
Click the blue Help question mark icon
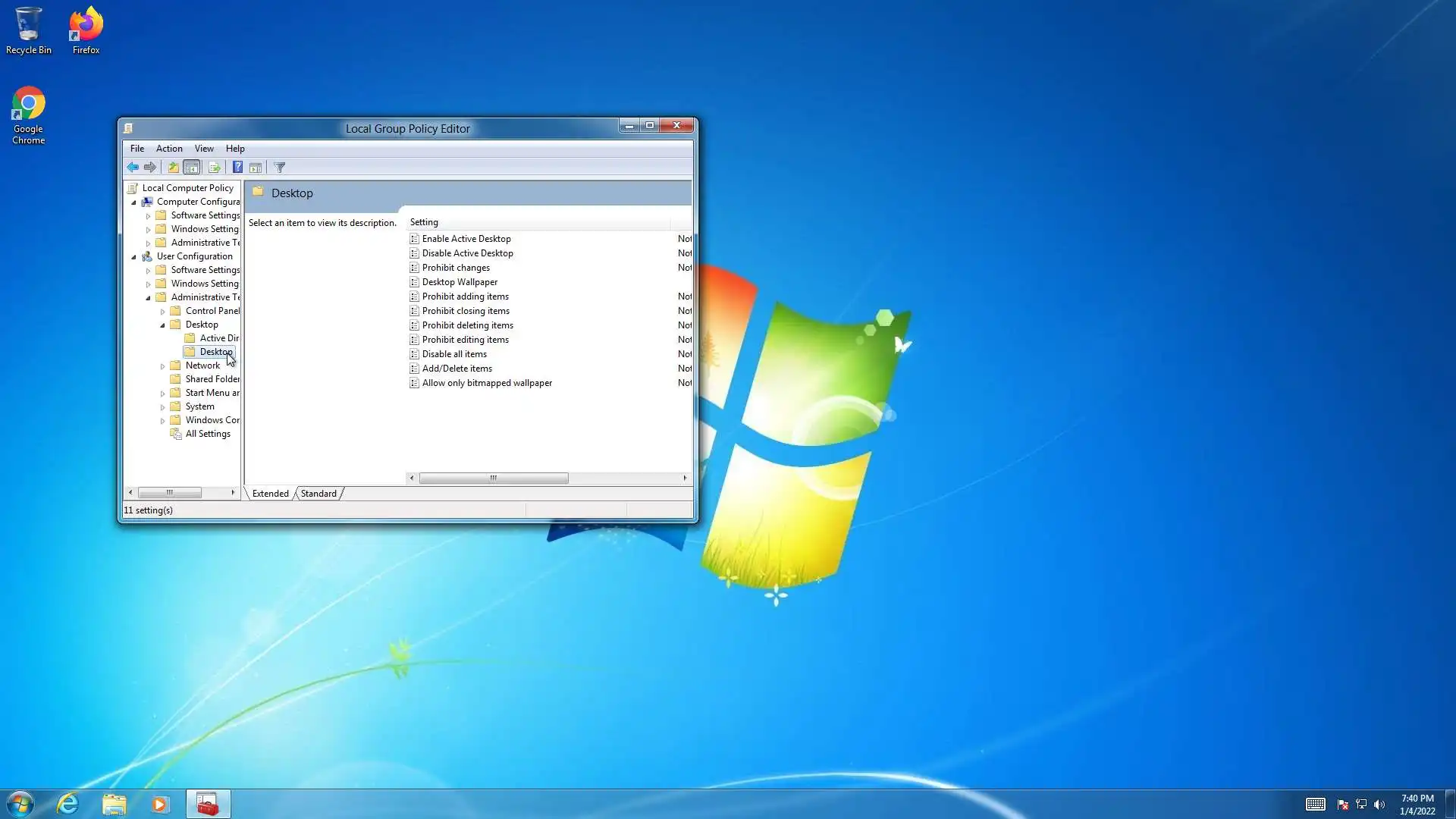237,168
